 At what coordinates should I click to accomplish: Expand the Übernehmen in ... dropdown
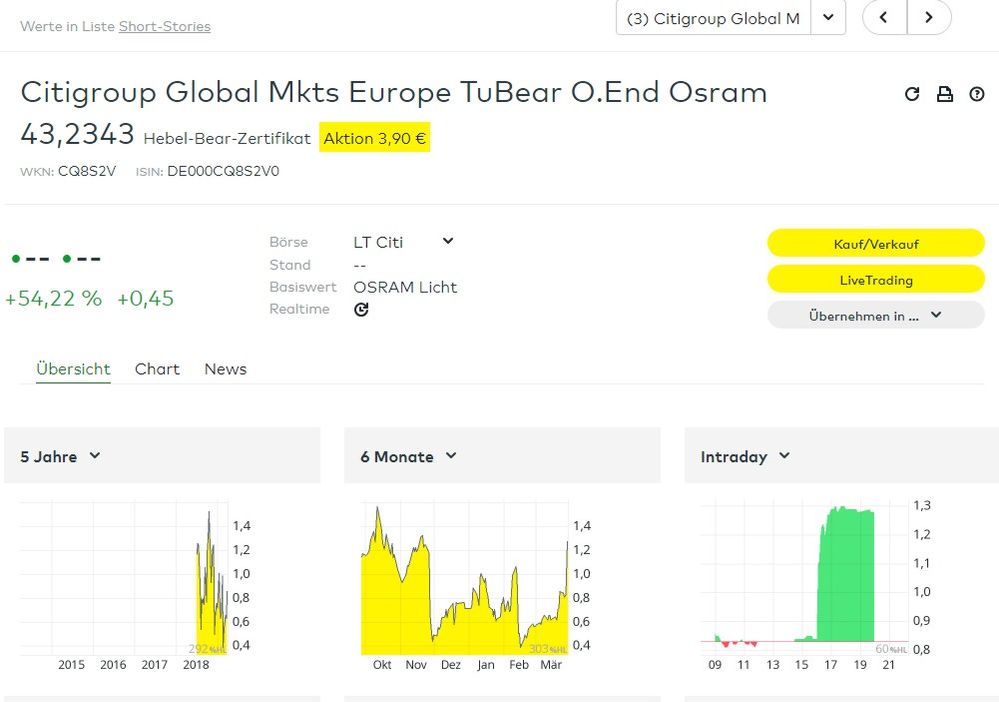tap(875, 315)
